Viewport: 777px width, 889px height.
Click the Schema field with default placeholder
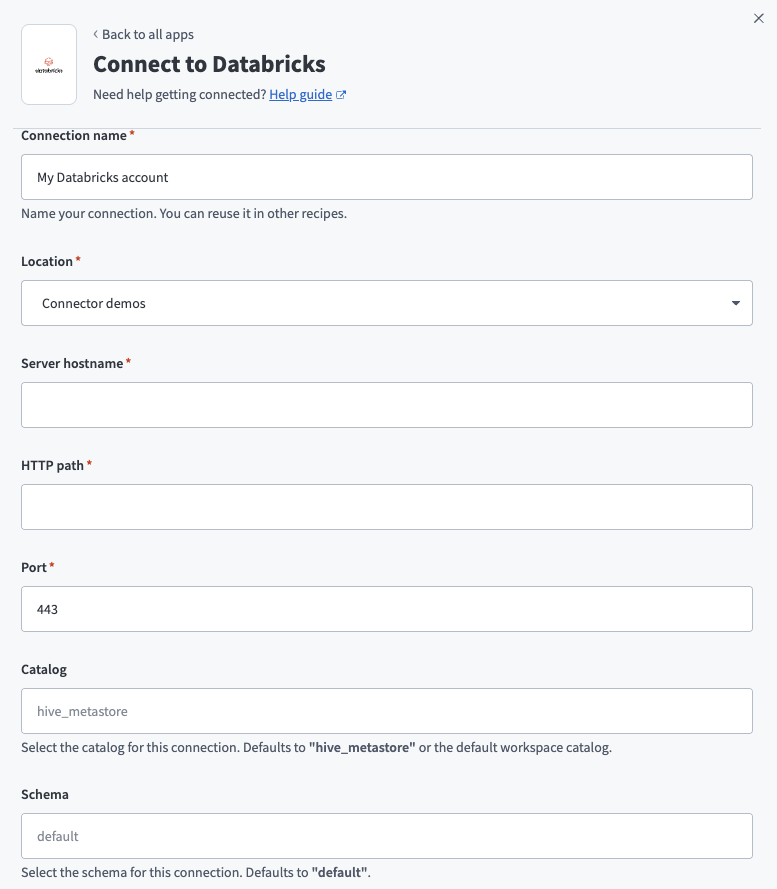387,836
